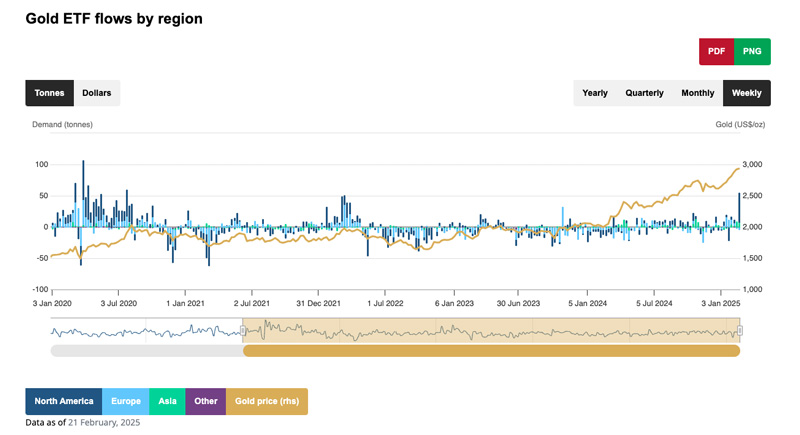Toggle North America series in legend
The height and width of the screenshot is (435, 800).
(63, 401)
